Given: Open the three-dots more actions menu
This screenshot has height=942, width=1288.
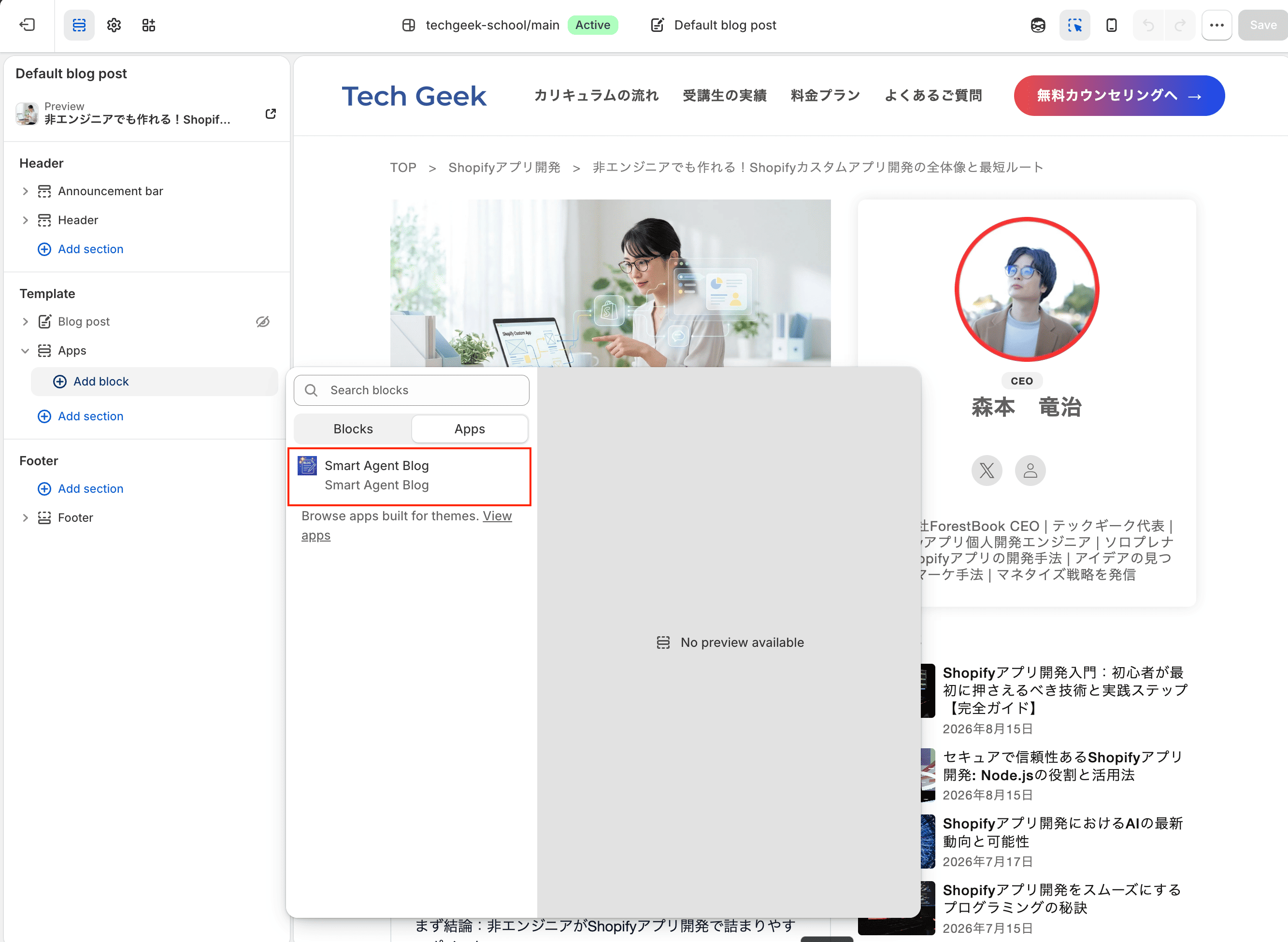Looking at the screenshot, I should [x=1216, y=25].
